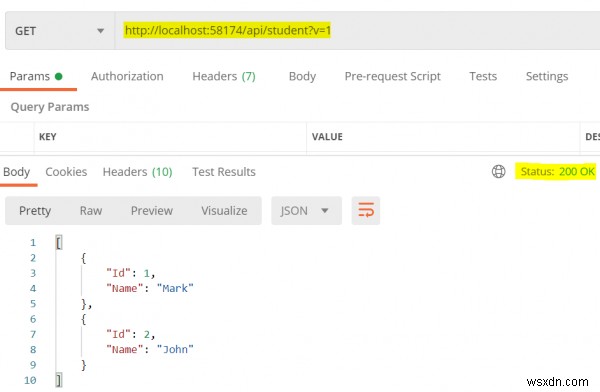
Task: Click the "Id": 2 line
Action: (x=130, y=334)
